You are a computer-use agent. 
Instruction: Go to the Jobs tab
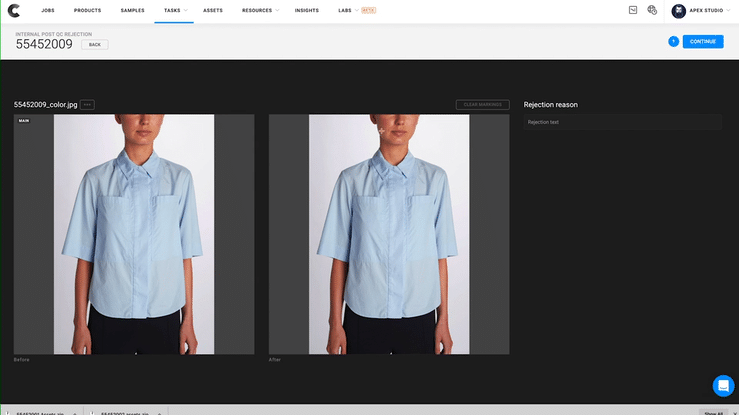48,10
